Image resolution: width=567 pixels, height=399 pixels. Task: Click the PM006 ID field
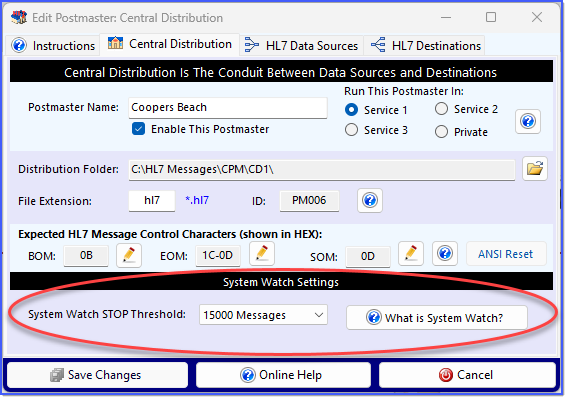point(309,200)
